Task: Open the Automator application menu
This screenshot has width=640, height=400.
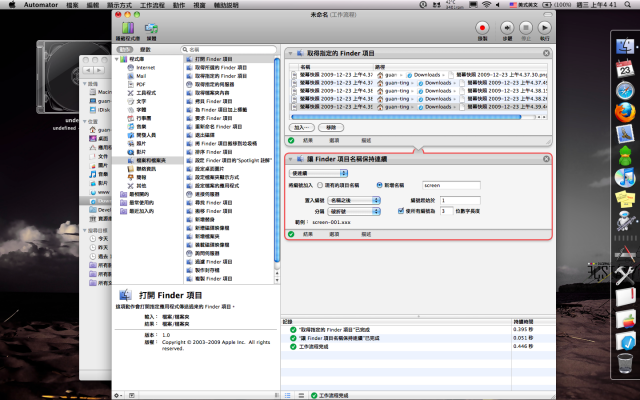Action: [41, 5]
